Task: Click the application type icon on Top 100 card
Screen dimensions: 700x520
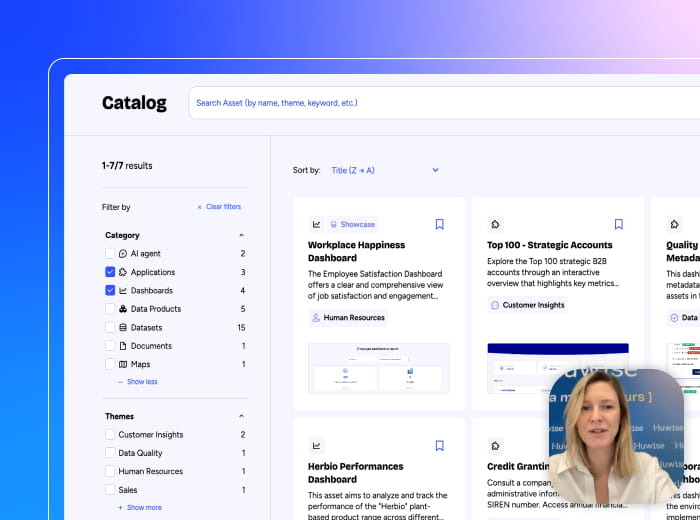Action: [x=496, y=224]
